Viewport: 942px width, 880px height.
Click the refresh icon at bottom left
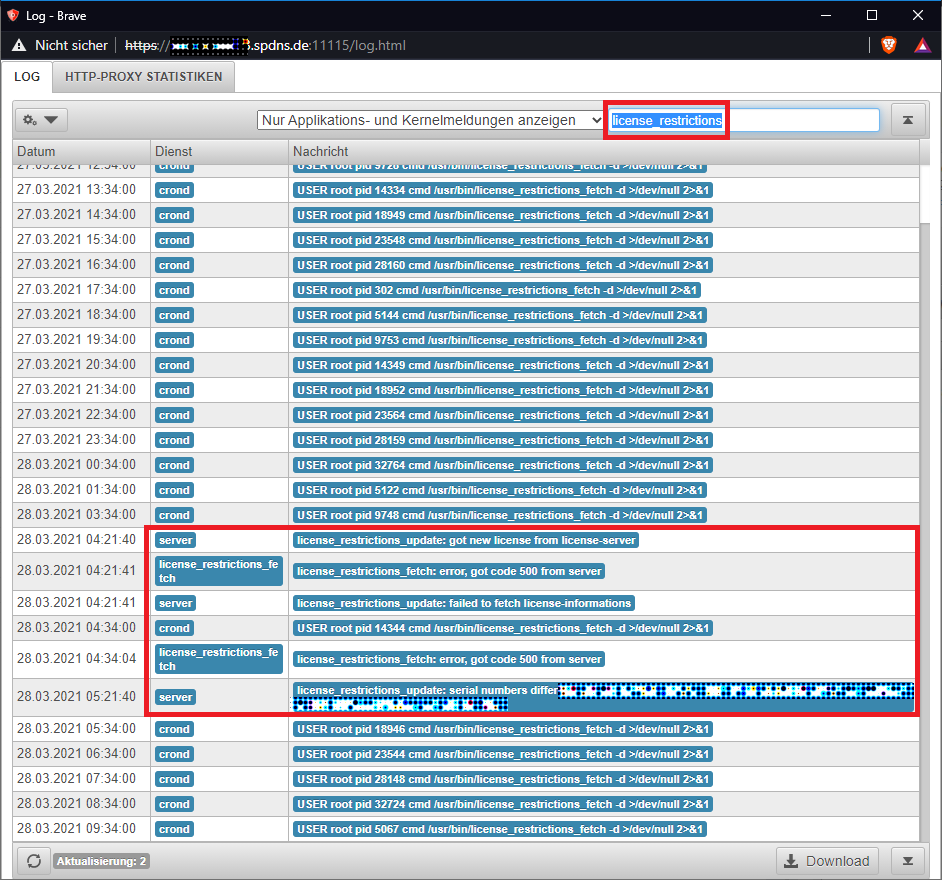point(33,861)
